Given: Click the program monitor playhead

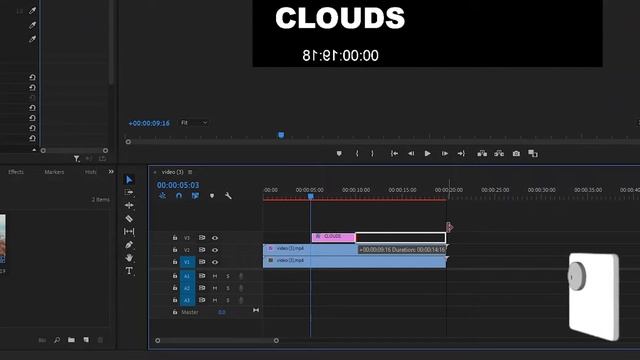Looking at the screenshot, I should point(281,135).
